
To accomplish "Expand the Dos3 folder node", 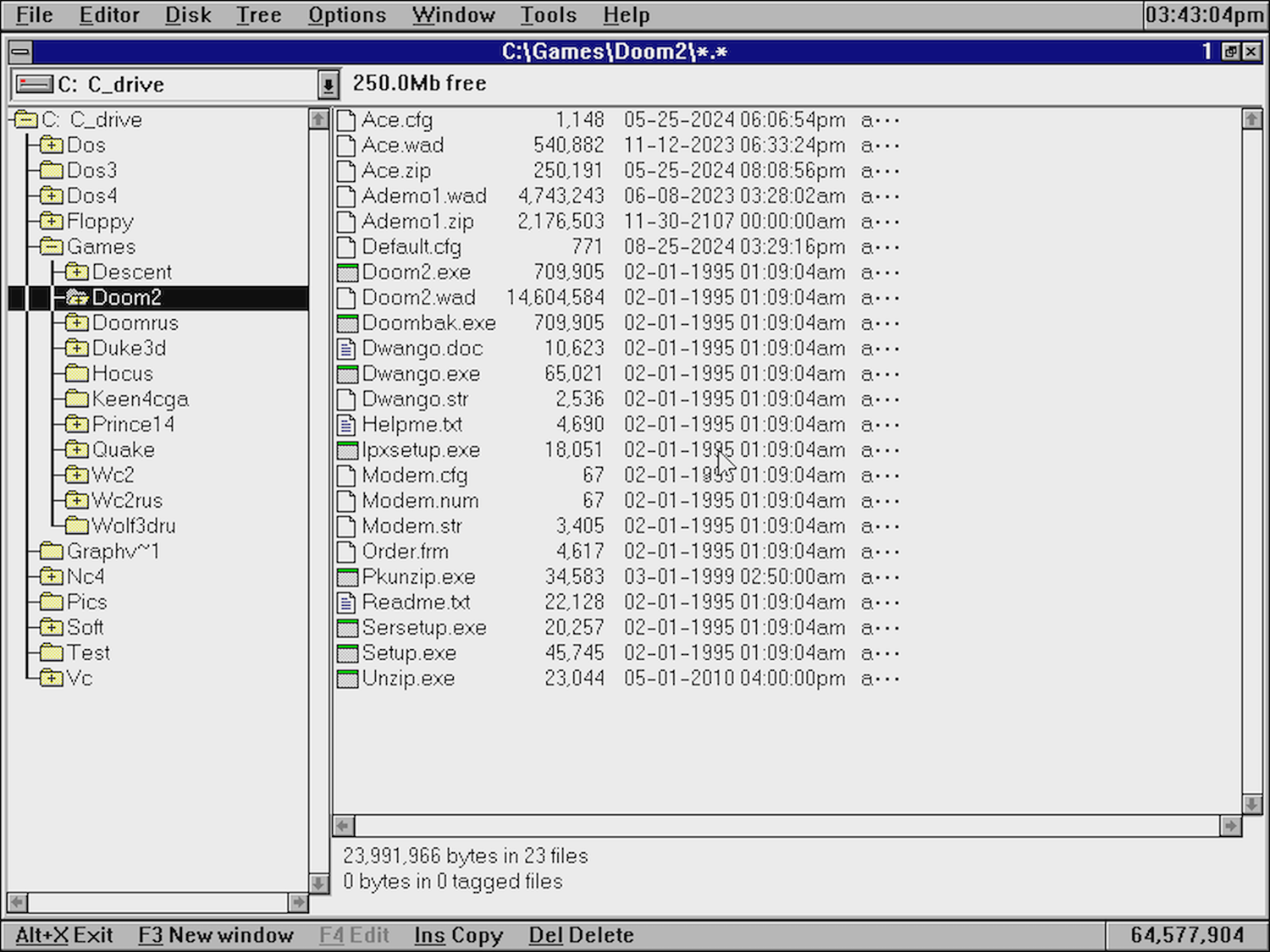I will [x=52, y=171].
